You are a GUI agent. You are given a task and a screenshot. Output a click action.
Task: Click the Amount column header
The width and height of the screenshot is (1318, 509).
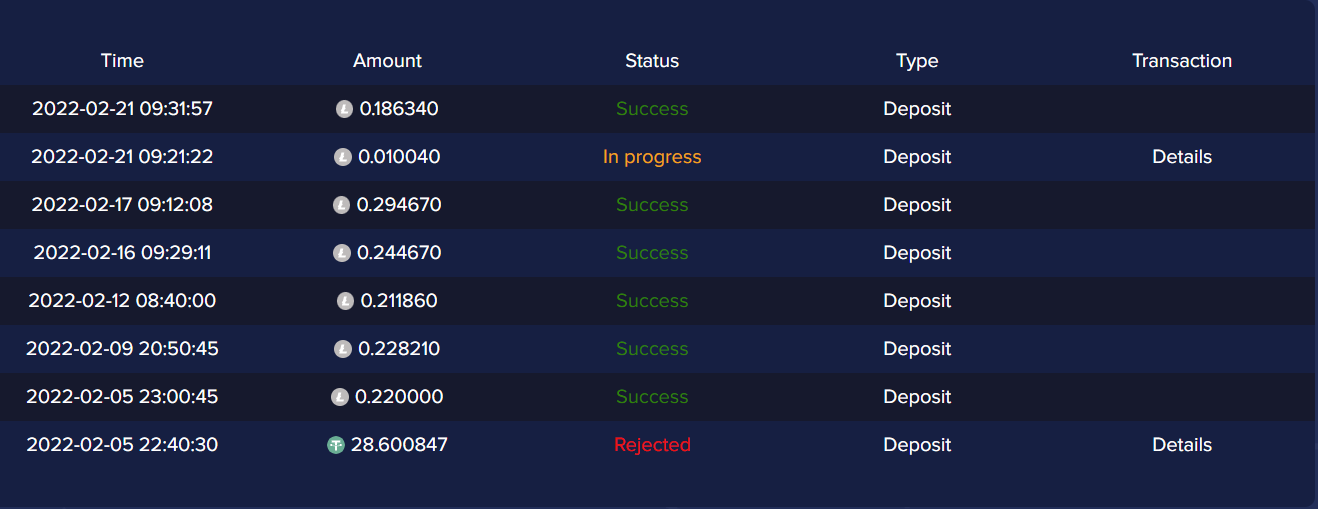point(387,61)
